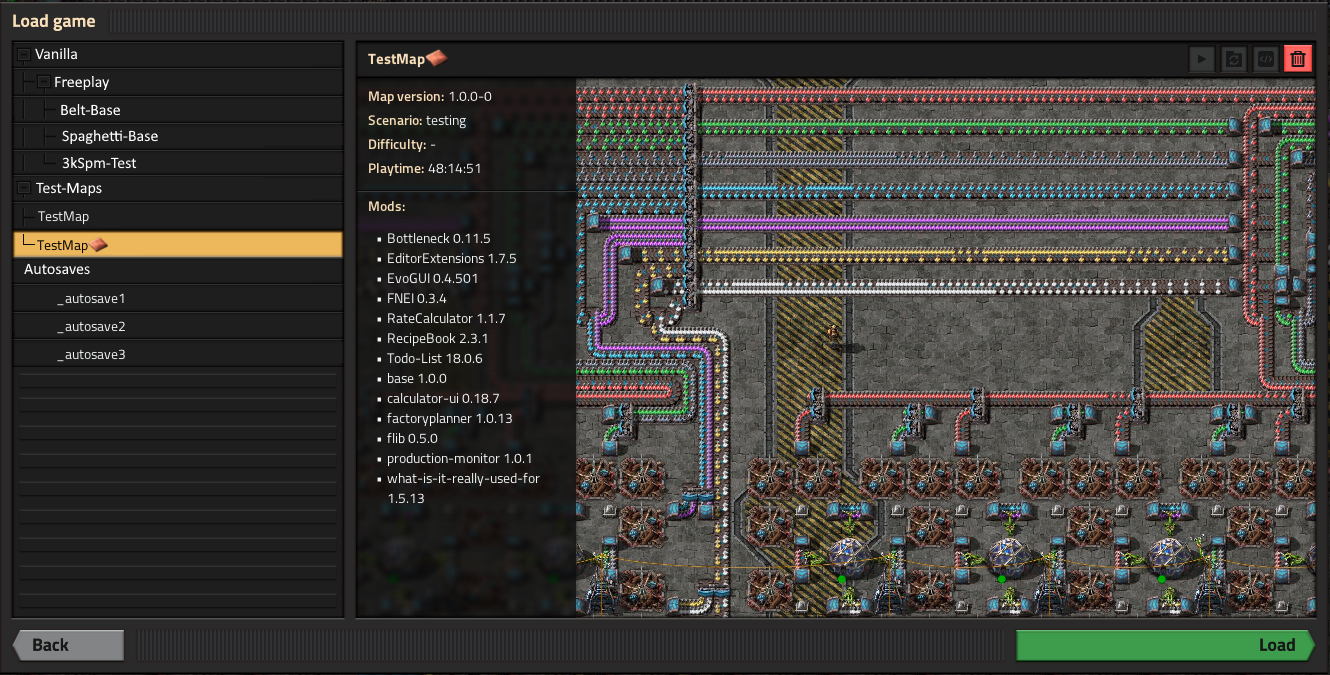Delete the save with the trash icon

[x=1298, y=59]
